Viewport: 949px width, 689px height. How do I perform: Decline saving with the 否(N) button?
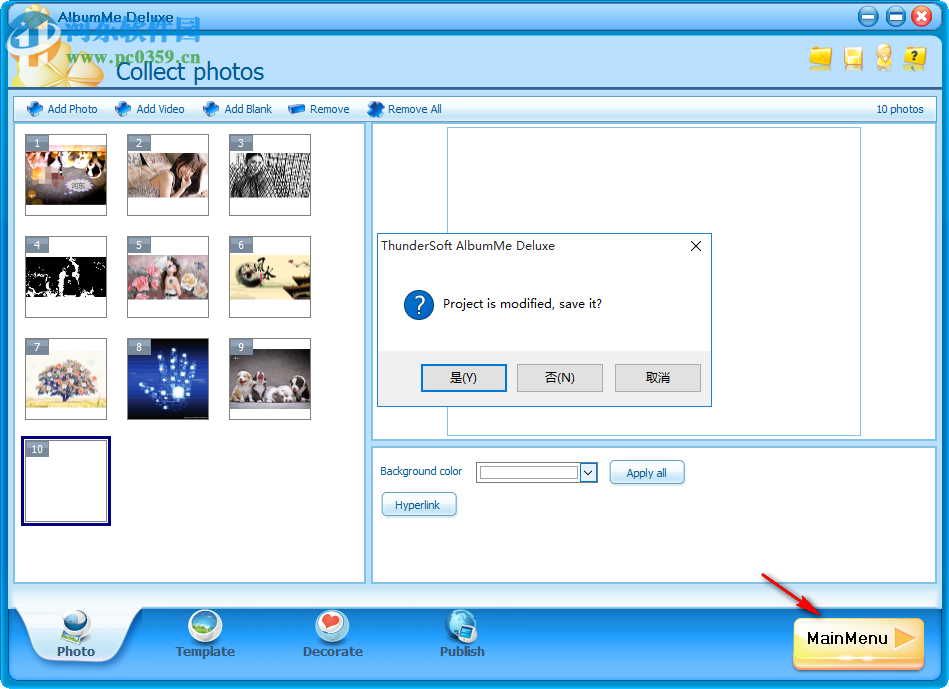coord(559,378)
